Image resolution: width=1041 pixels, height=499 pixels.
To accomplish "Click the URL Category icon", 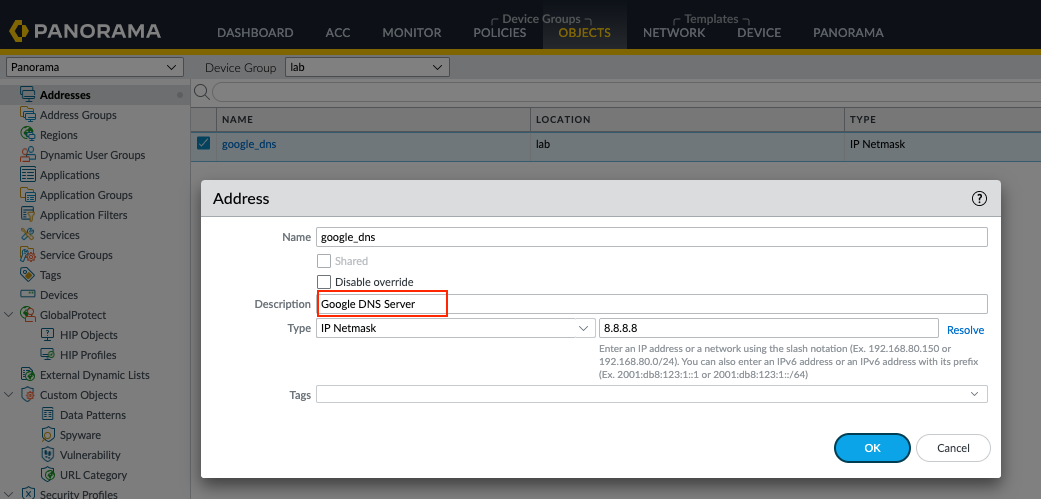I will [x=48, y=474].
